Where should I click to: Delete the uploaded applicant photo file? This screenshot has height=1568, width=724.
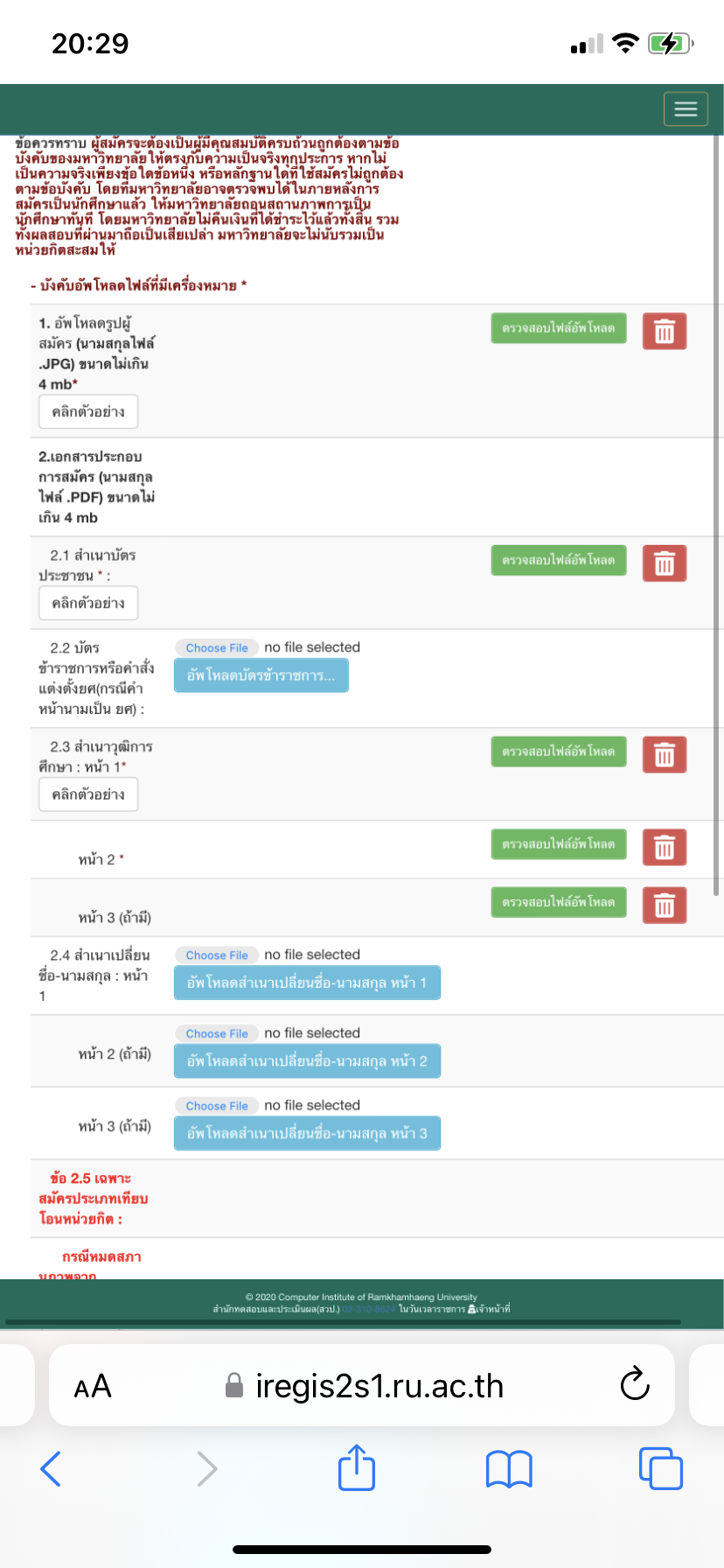click(665, 332)
